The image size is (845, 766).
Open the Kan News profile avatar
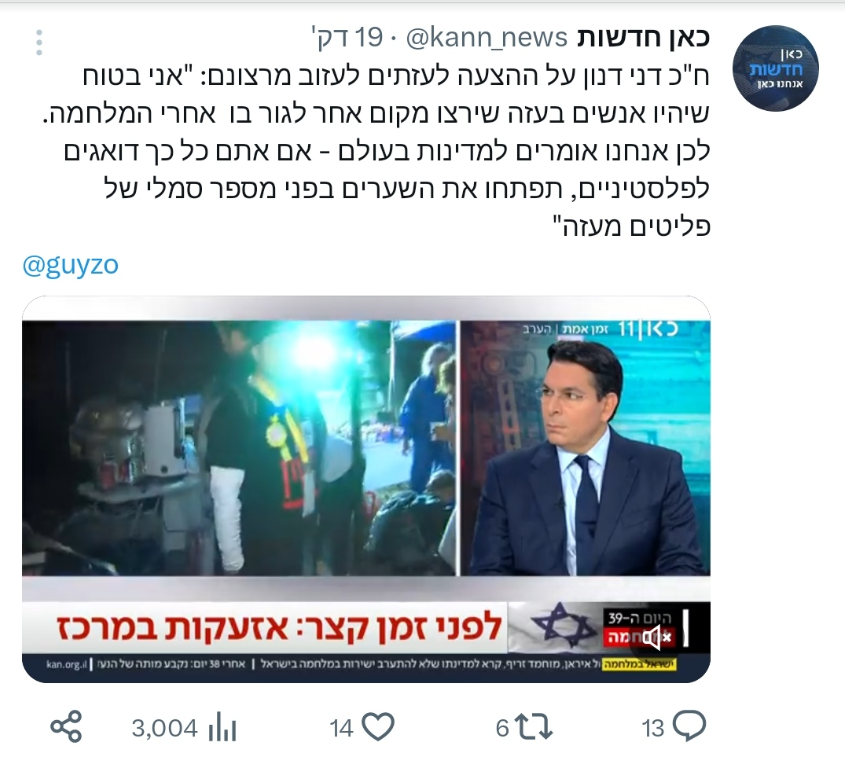[x=775, y=68]
